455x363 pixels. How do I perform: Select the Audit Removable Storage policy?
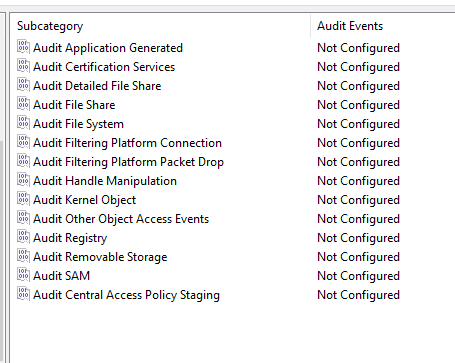pos(100,257)
